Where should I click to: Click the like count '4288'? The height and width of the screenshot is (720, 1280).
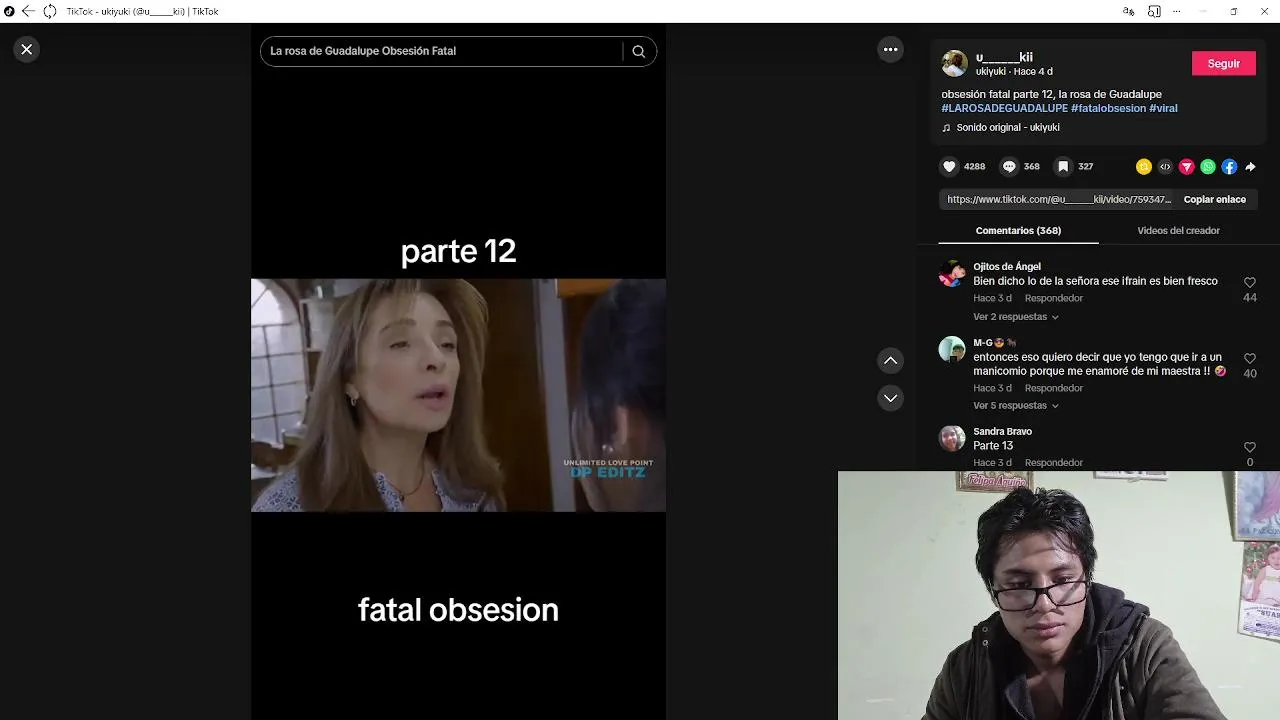[x=974, y=167]
